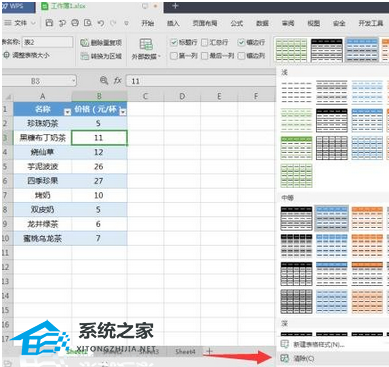Click the fx insert function icon
The image size is (389, 367).
coord(118,80)
